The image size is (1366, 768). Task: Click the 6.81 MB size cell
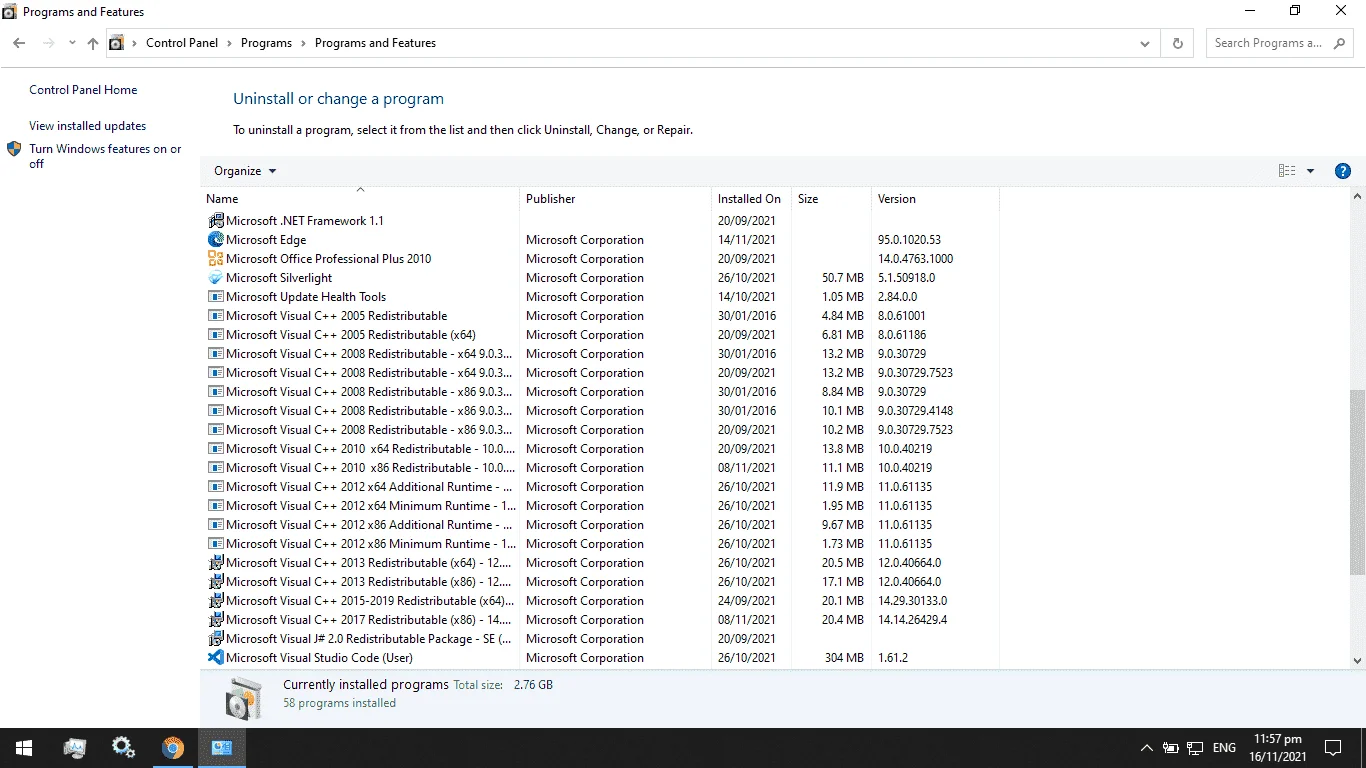pos(843,335)
